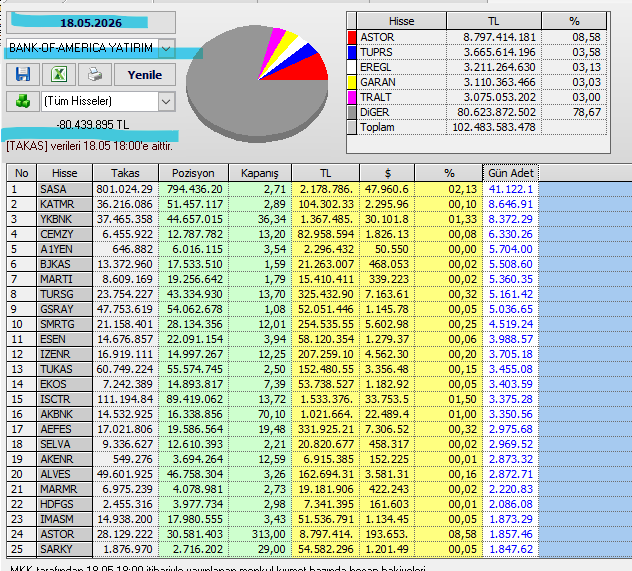
Task: Click the Hisse header in summary table
Action: tap(401, 21)
